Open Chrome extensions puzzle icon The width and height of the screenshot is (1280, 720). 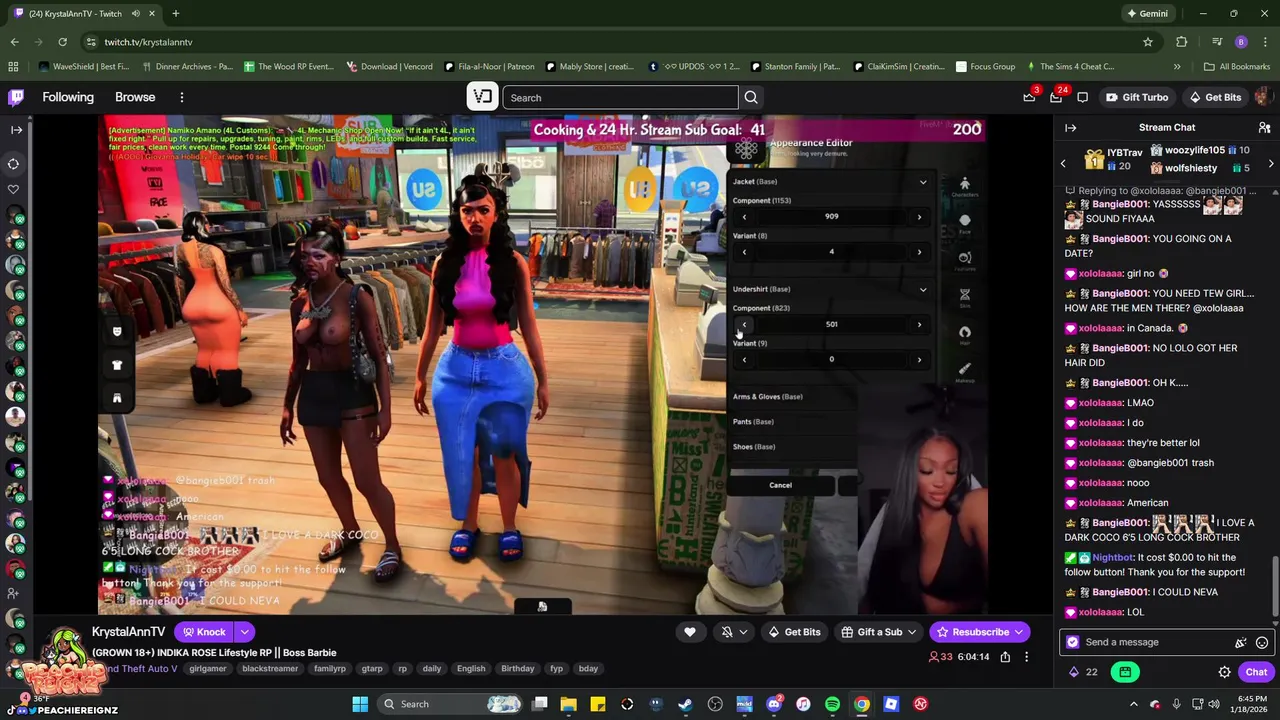(1181, 42)
